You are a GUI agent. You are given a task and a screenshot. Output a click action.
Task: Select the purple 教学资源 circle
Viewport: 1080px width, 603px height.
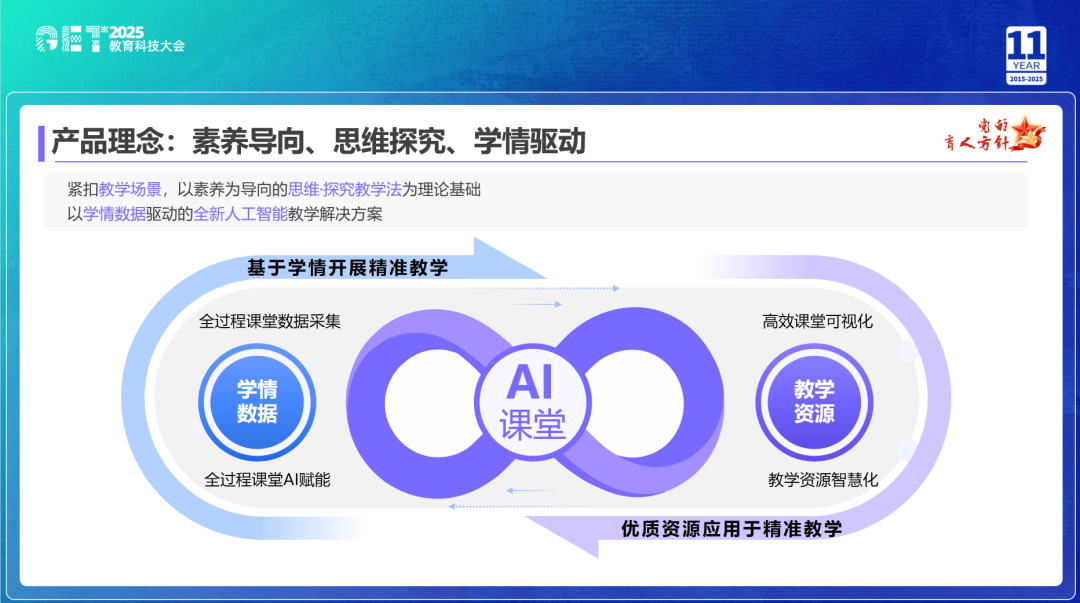coord(814,401)
